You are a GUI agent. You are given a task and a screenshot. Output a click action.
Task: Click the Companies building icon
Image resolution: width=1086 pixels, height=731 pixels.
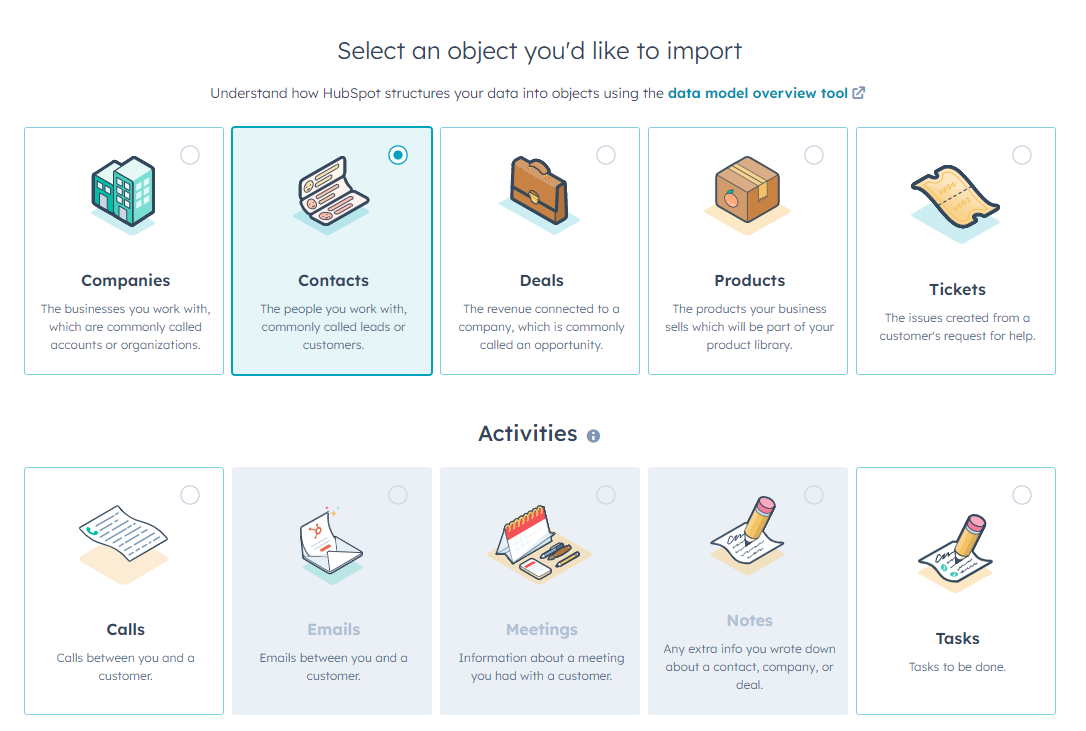pyautogui.click(x=123, y=193)
